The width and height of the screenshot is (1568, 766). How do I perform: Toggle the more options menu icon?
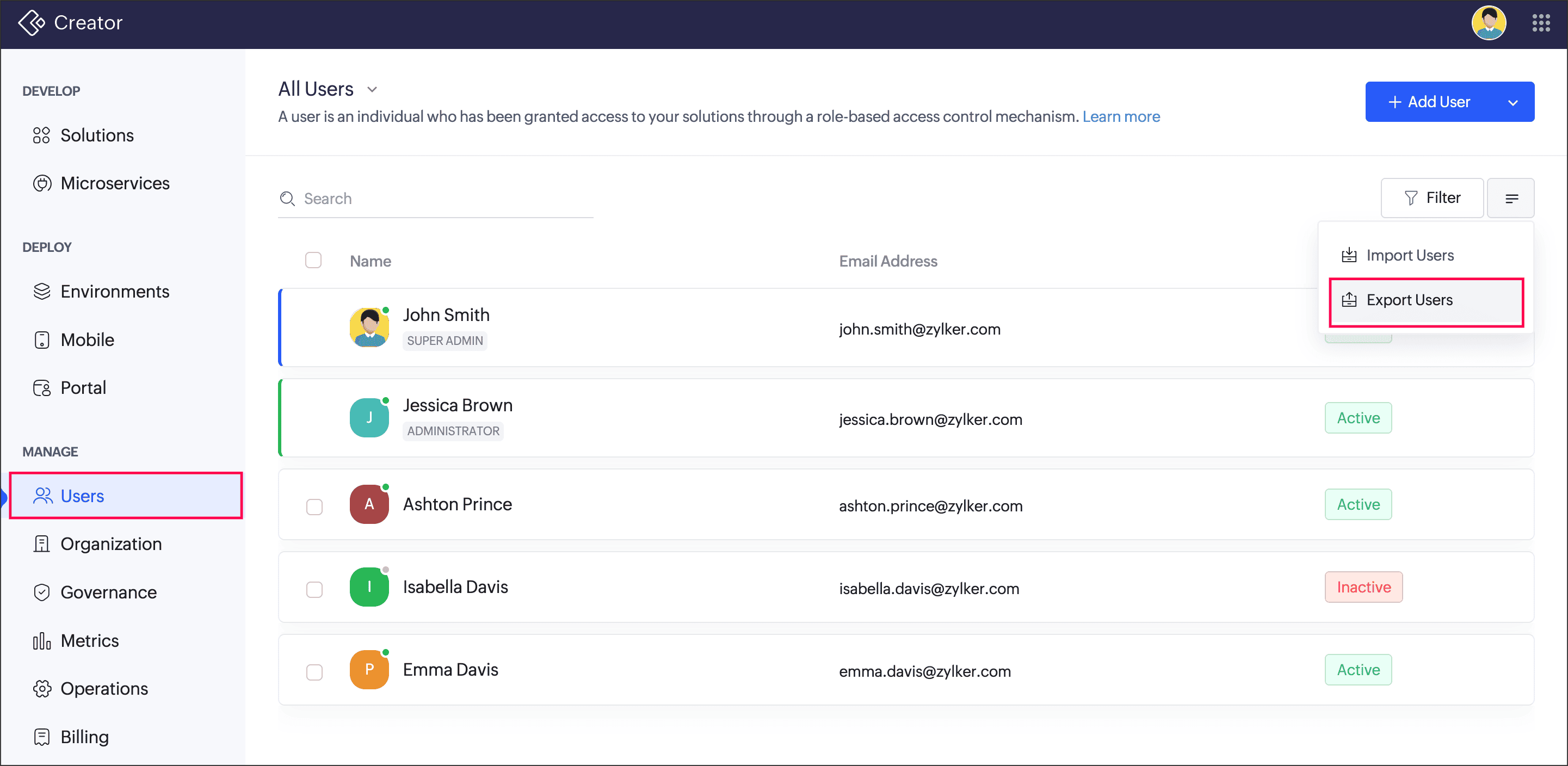[x=1510, y=197]
